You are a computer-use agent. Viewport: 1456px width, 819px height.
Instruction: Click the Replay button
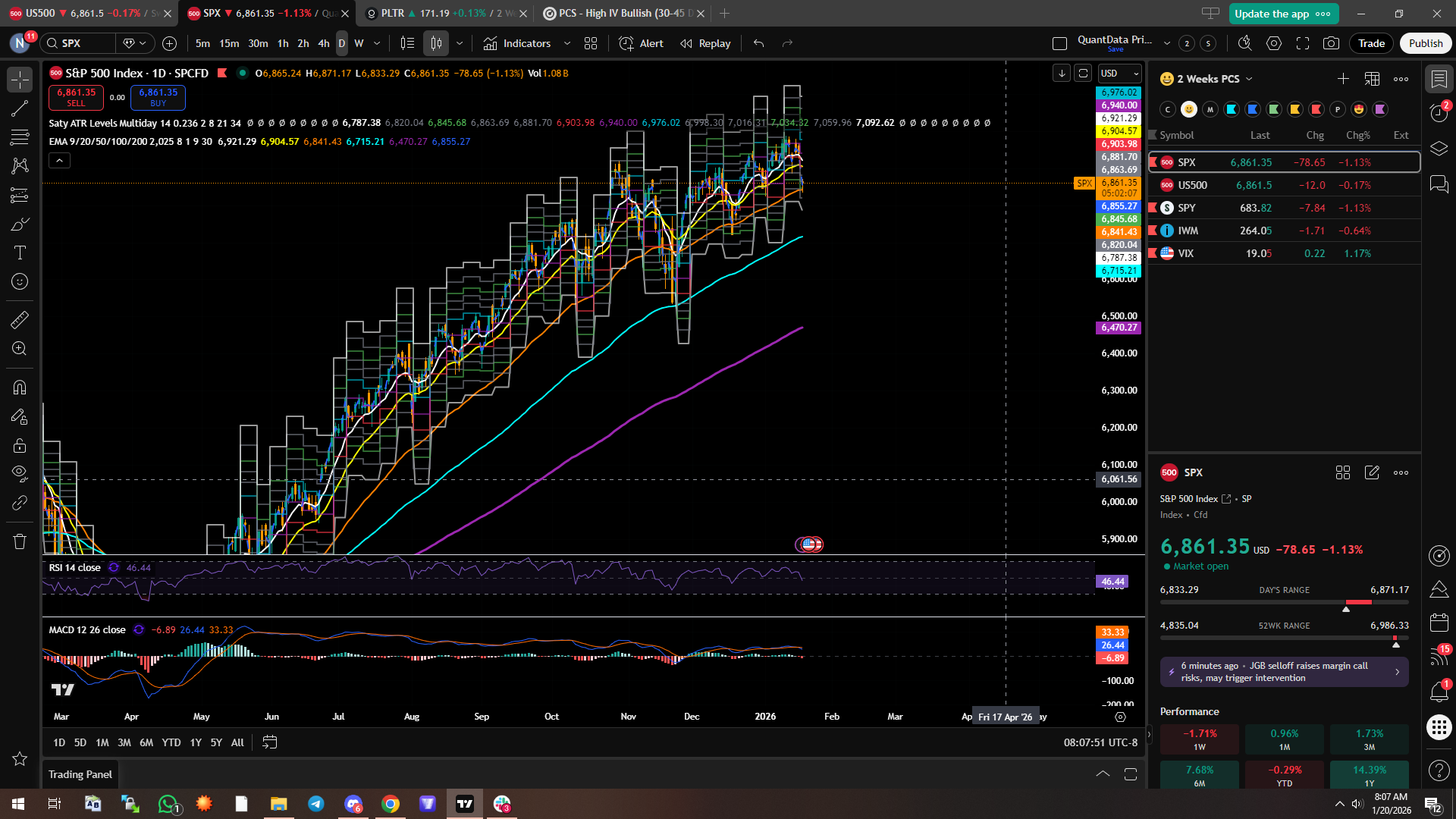[705, 43]
